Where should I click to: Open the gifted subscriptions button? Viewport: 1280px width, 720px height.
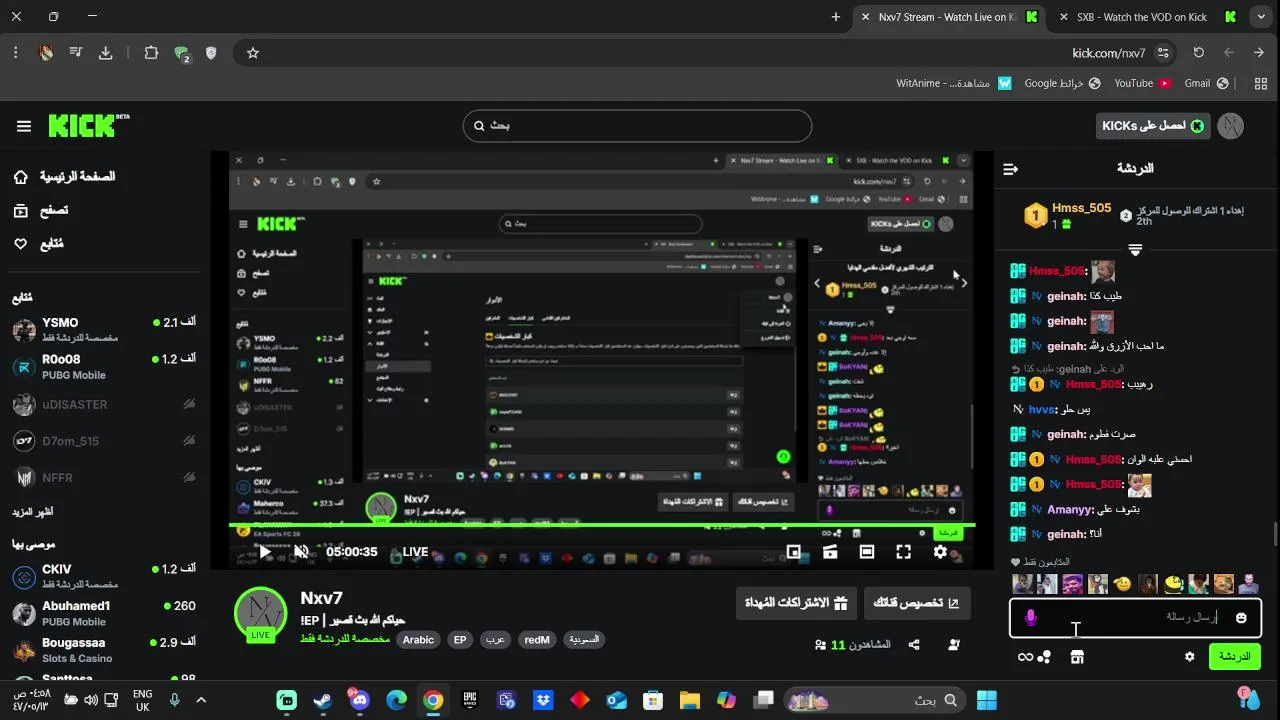[x=797, y=603]
